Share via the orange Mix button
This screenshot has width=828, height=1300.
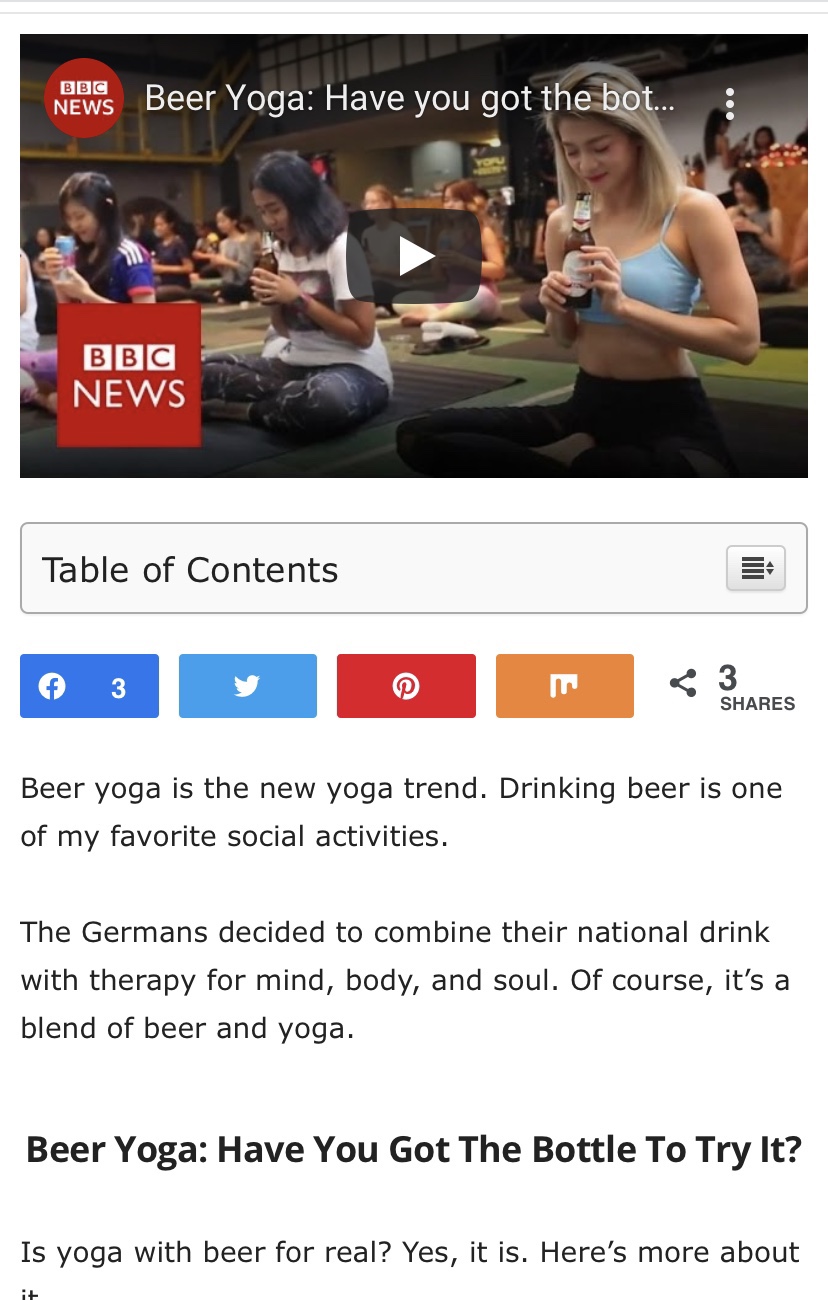[x=565, y=686]
